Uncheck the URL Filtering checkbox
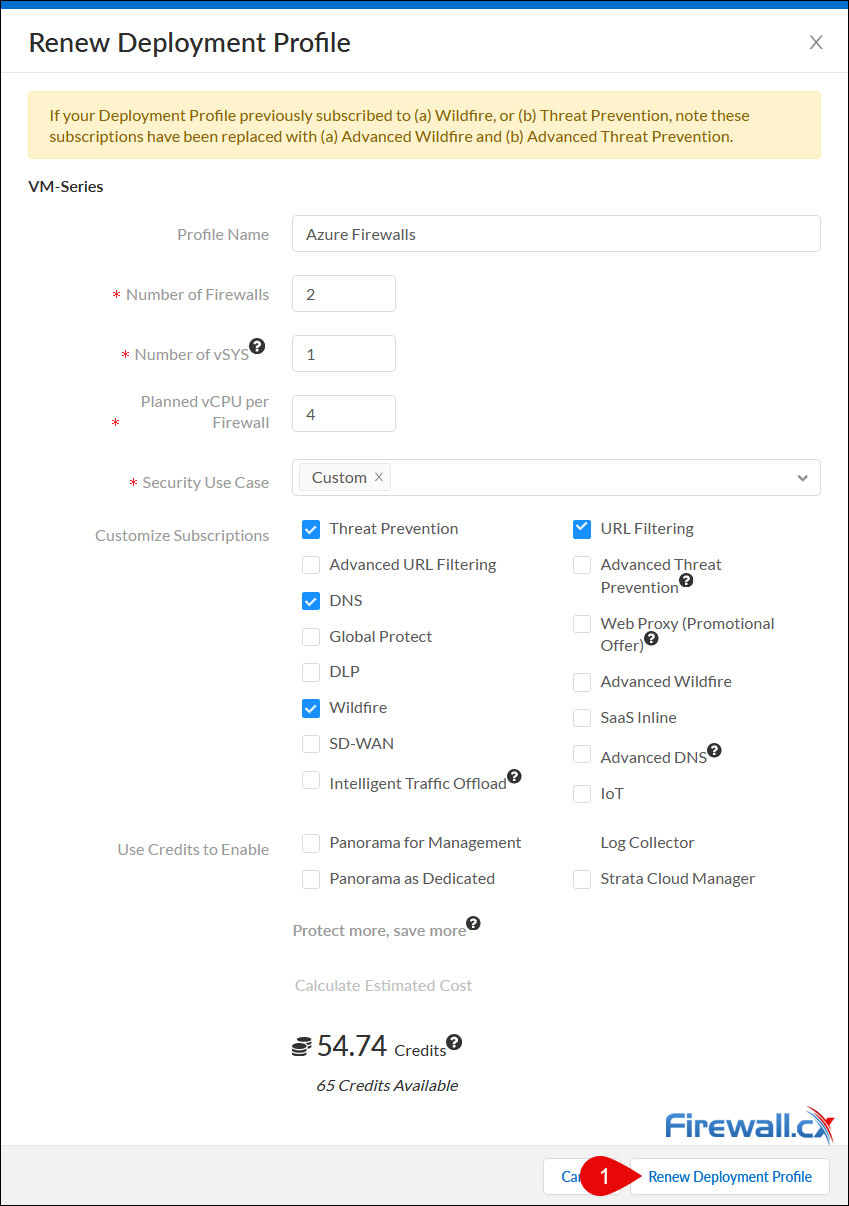This screenshot has height=1206, width=849. click(x=582, y=529)
